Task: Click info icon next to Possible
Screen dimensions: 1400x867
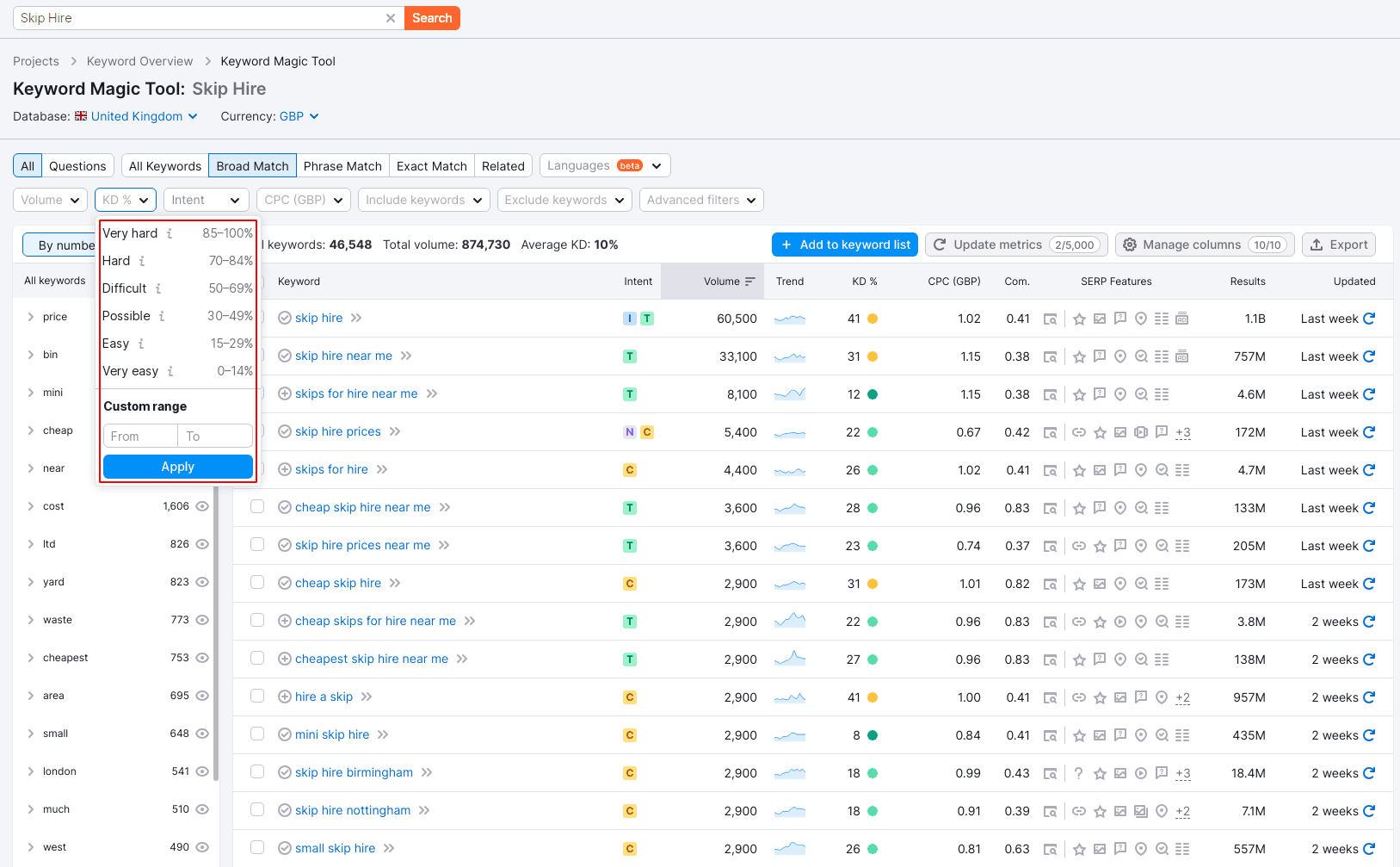Action: pos(162,316)
